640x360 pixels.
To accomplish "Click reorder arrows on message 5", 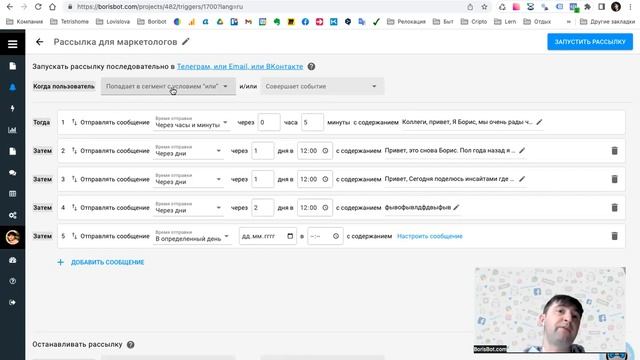I will tap(74, 236).
